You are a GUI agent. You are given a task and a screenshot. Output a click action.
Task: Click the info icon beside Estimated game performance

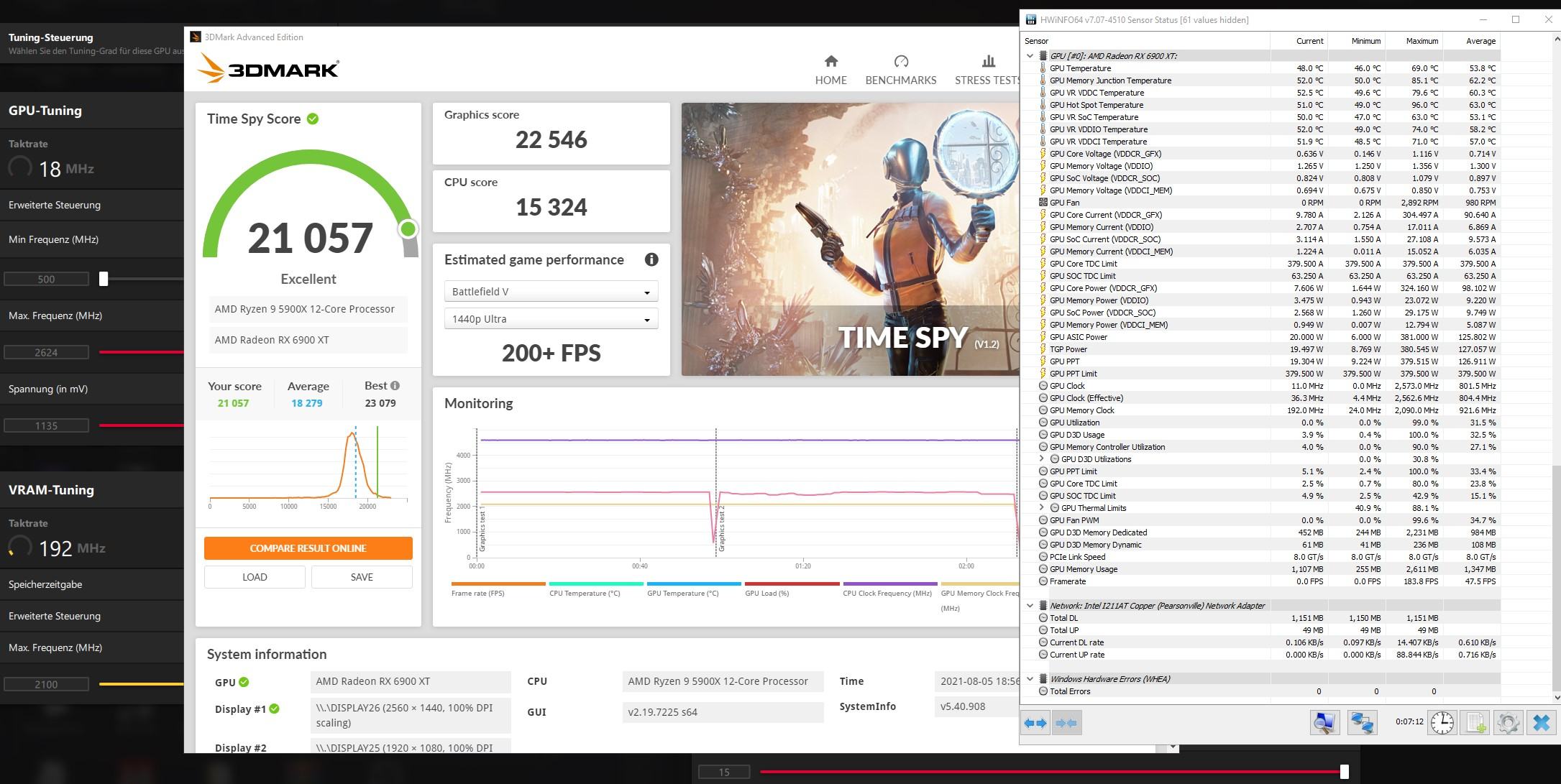pyautogui.click(x=651, y=260)
